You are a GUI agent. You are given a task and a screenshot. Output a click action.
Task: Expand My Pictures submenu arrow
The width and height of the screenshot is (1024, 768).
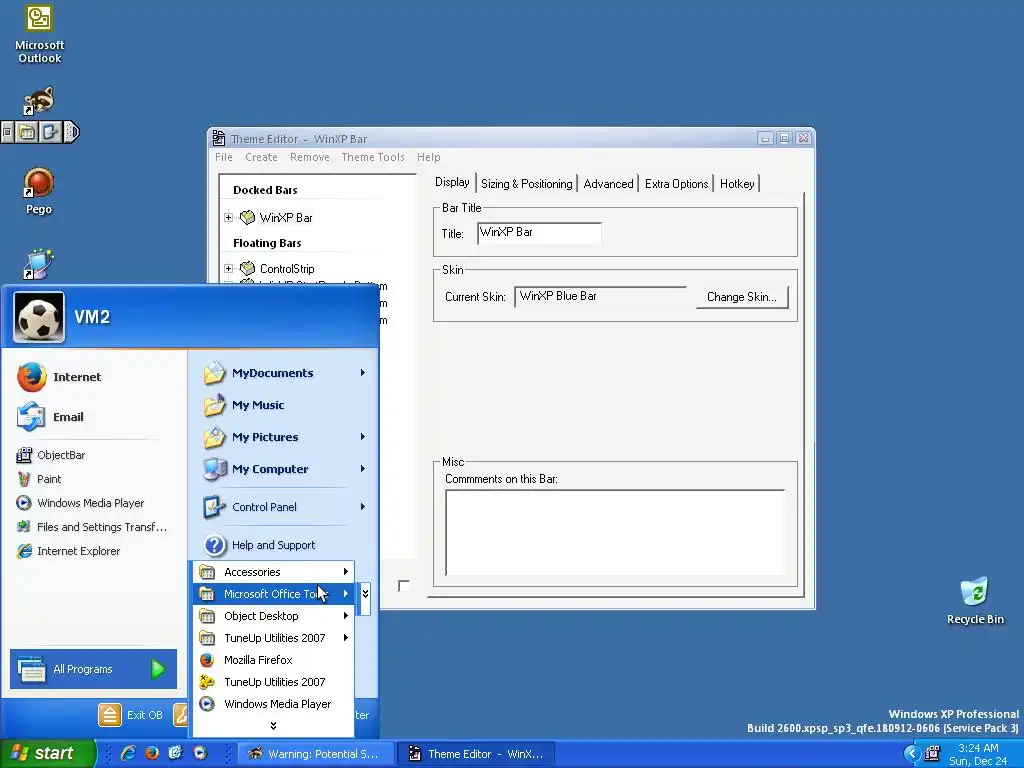pyautogui.click(x=362, y=437)
